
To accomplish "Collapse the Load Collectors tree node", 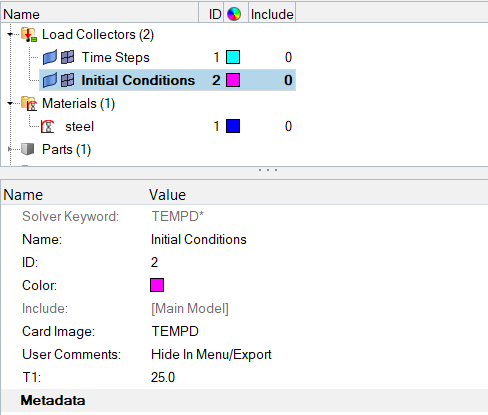I will tap(10, 34).
